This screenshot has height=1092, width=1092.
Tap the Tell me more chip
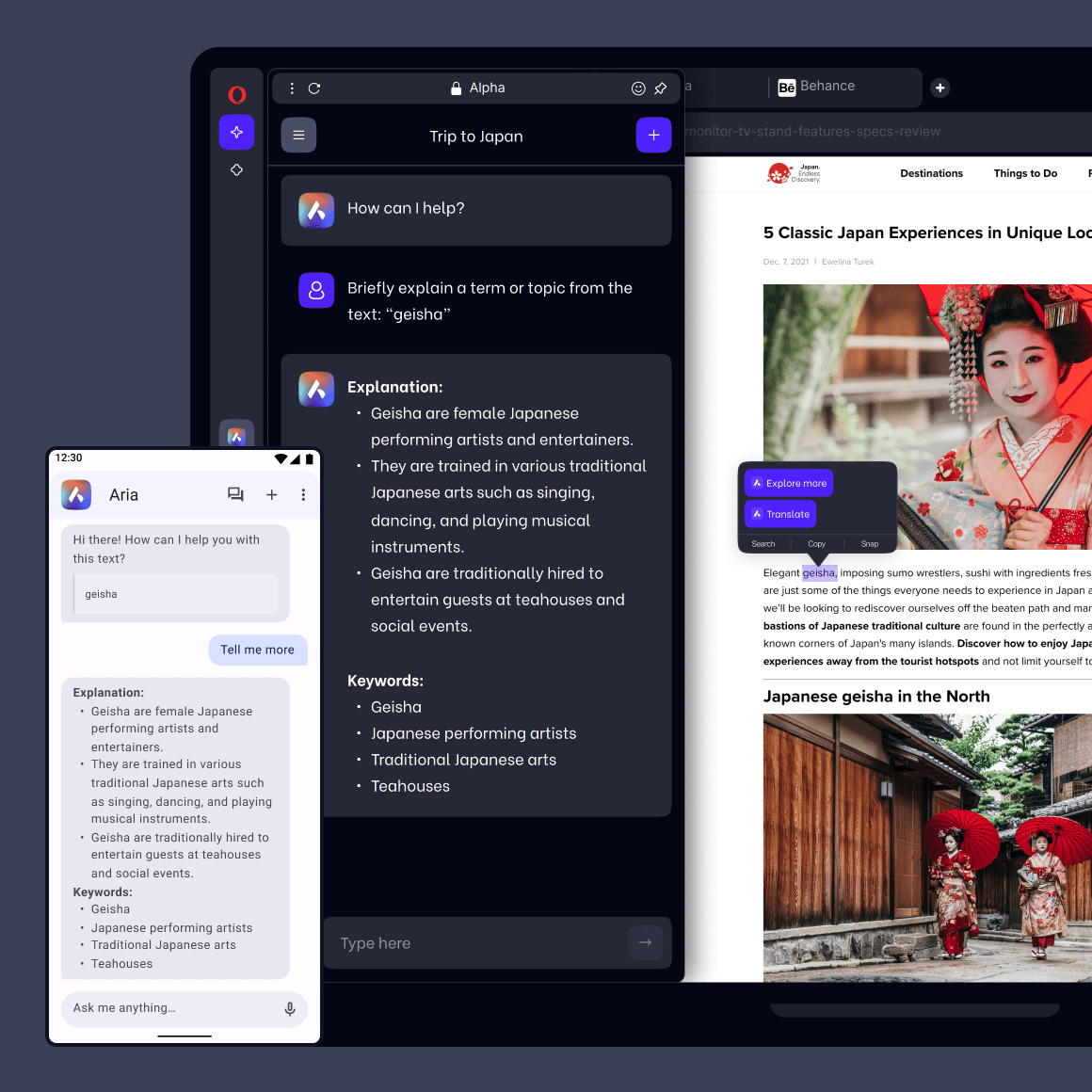(x=257, y=650)
